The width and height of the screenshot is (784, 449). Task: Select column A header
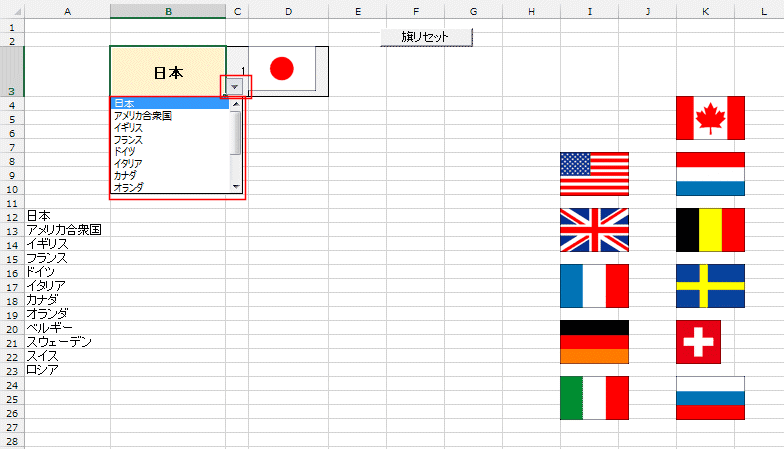(68, 12)
